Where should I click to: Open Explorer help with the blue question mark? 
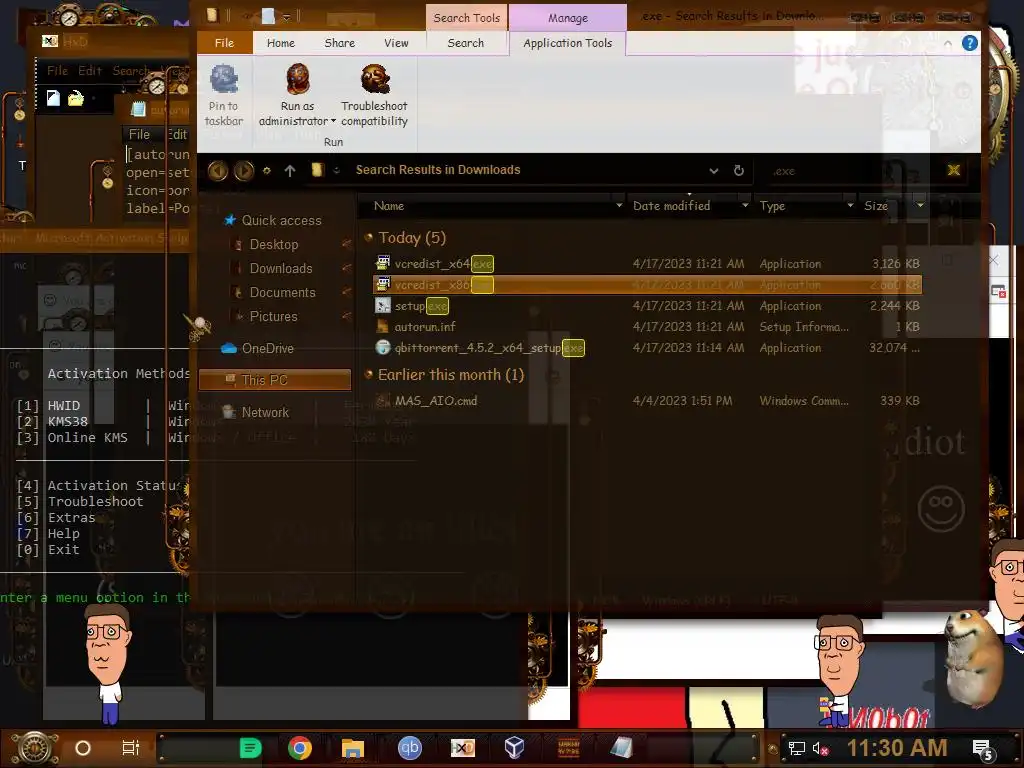(x=970, y=43)
